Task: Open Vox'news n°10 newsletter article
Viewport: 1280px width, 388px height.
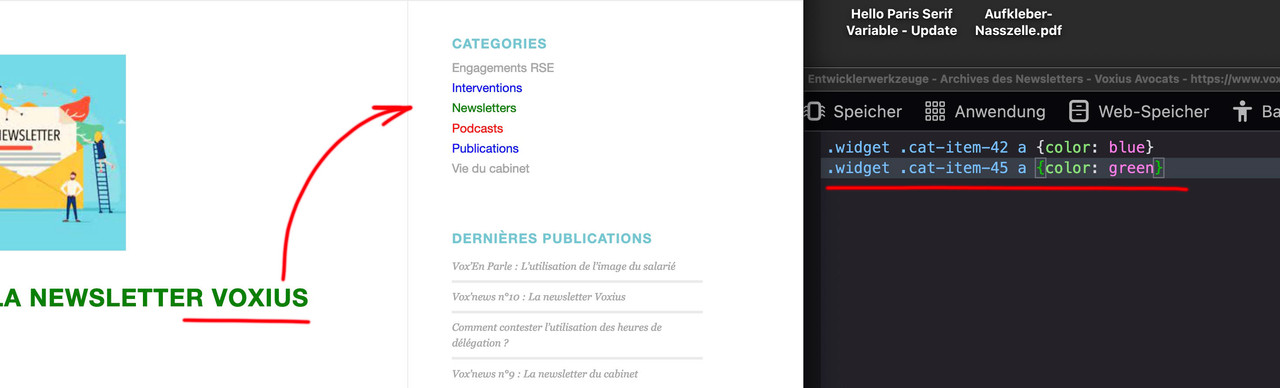Action: (538, 297)
